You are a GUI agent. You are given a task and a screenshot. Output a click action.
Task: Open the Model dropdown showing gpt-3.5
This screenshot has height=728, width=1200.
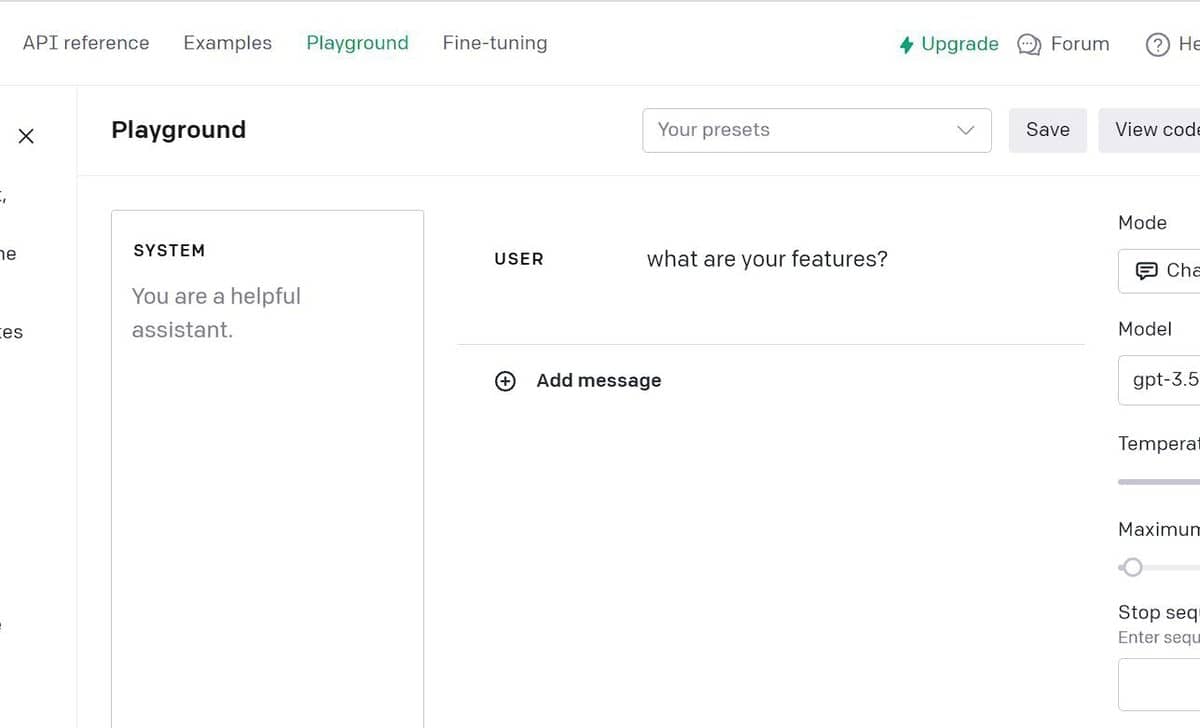(x=1160, y=380)
